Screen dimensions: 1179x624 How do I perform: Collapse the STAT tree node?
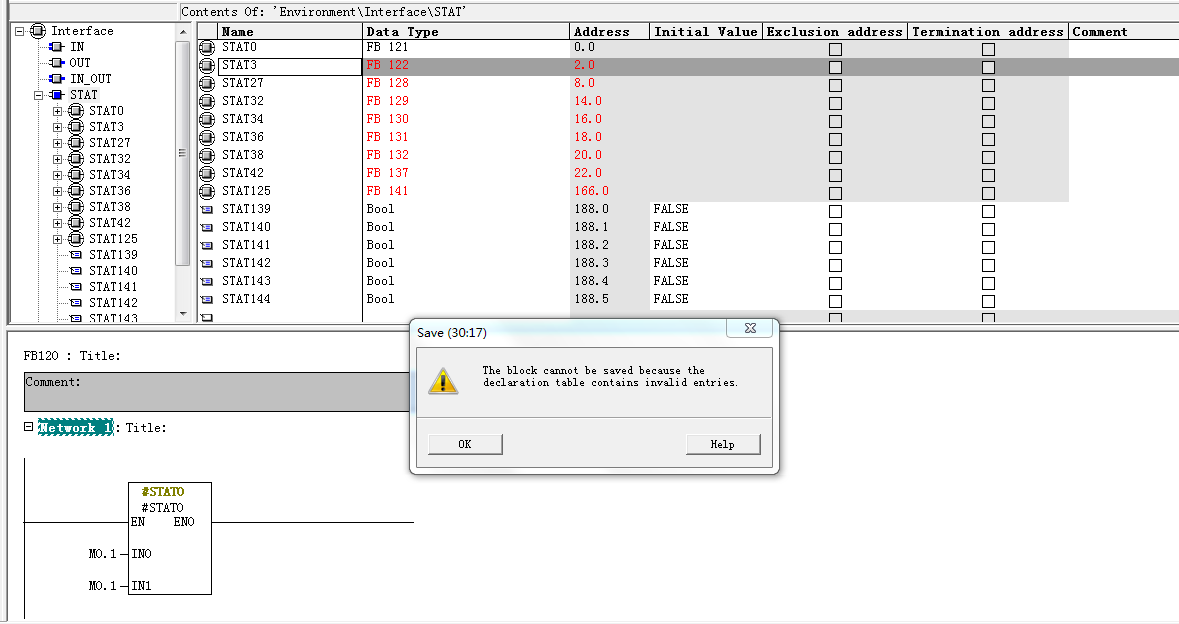pos(38,95)
